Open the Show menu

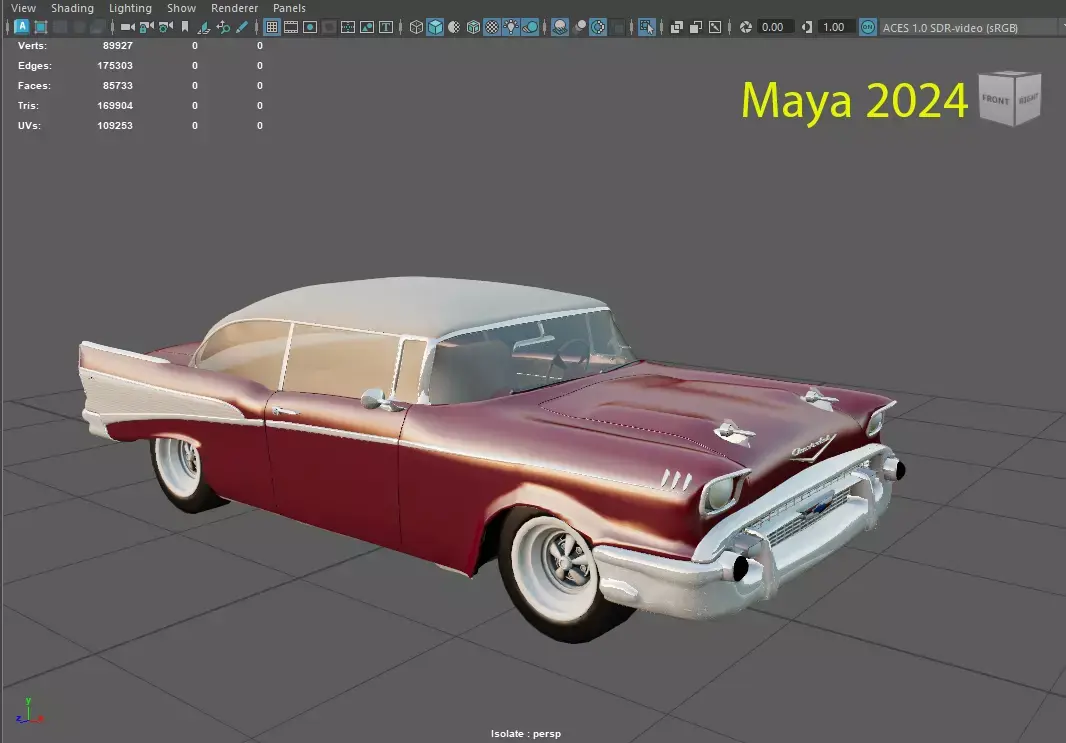tap(182, 8)
